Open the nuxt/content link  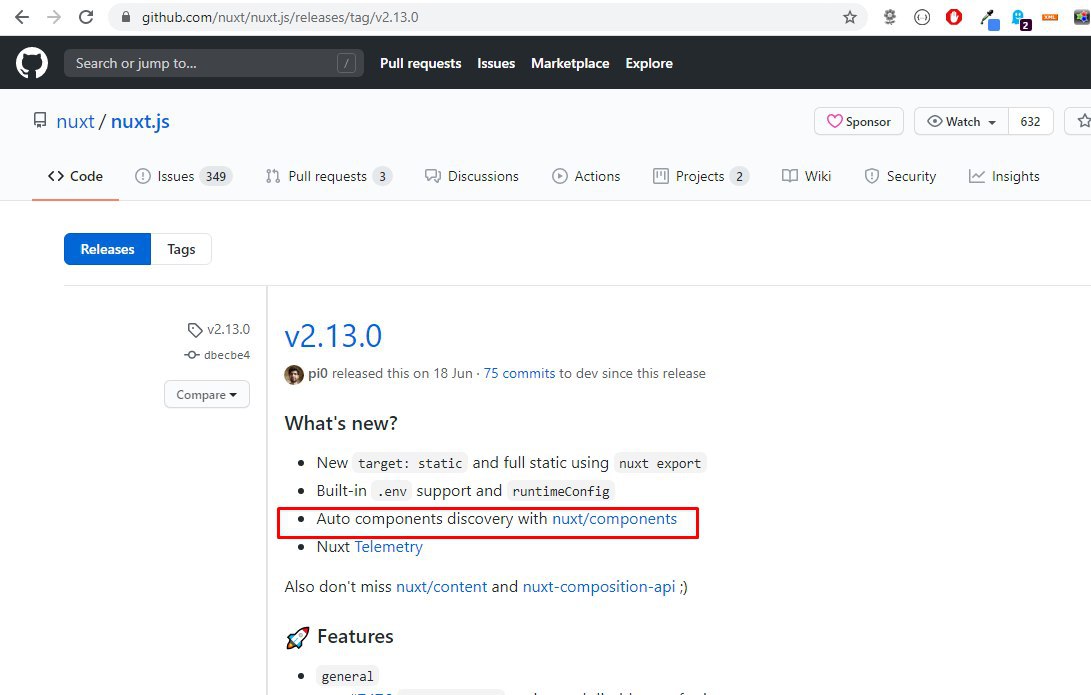click(442, 587)
